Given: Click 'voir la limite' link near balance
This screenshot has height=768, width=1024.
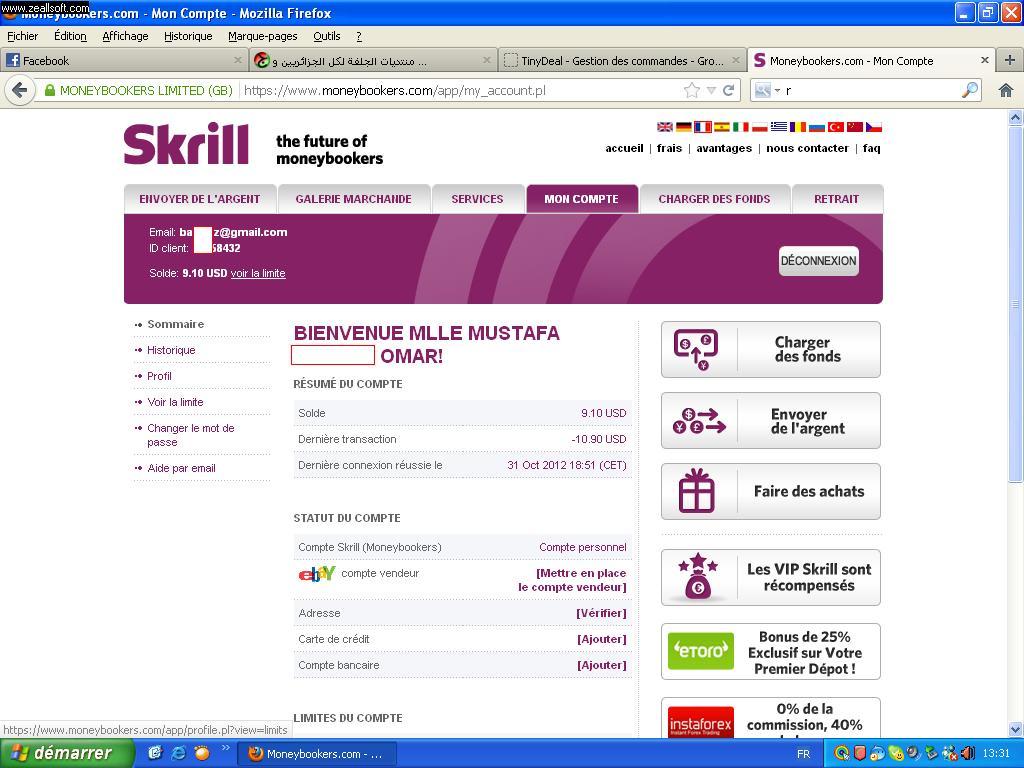Looking at the screenshot, I should coord(258,273).
